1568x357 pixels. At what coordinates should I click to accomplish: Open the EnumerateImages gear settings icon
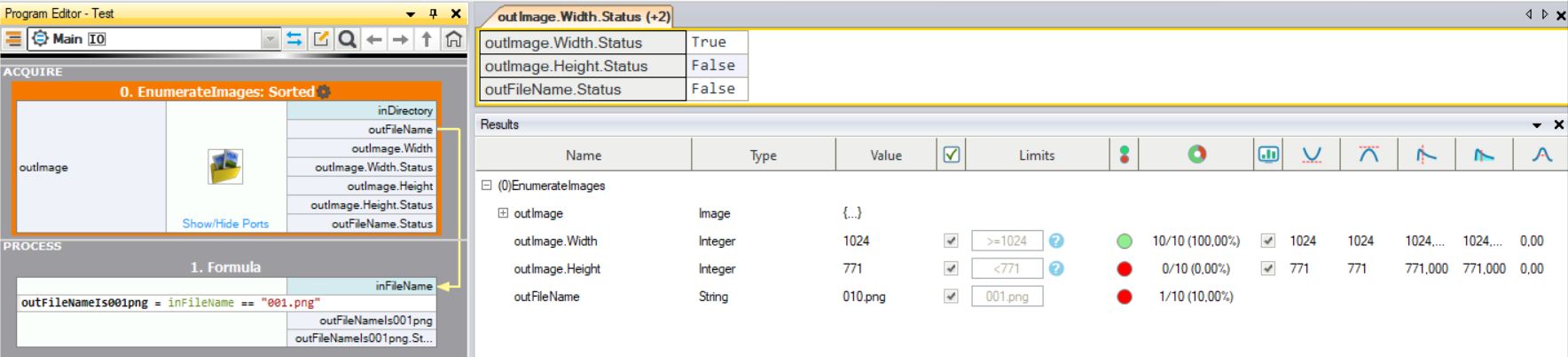(324, 91)
